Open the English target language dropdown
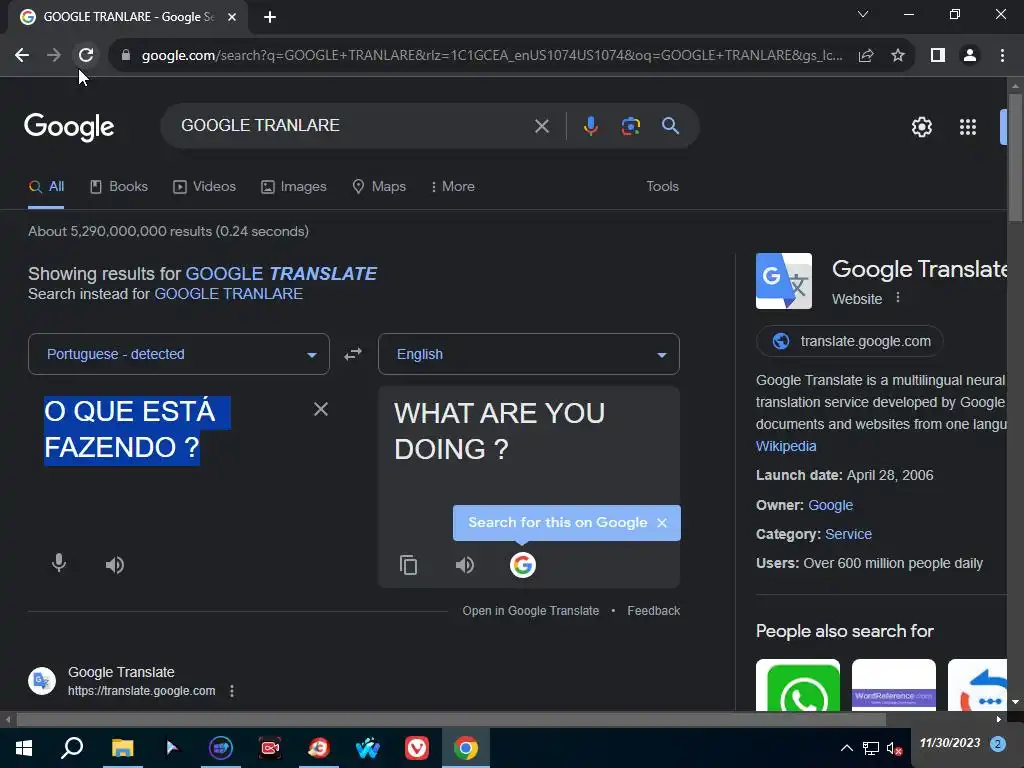 pyautogui.click(x=529, y=354)
